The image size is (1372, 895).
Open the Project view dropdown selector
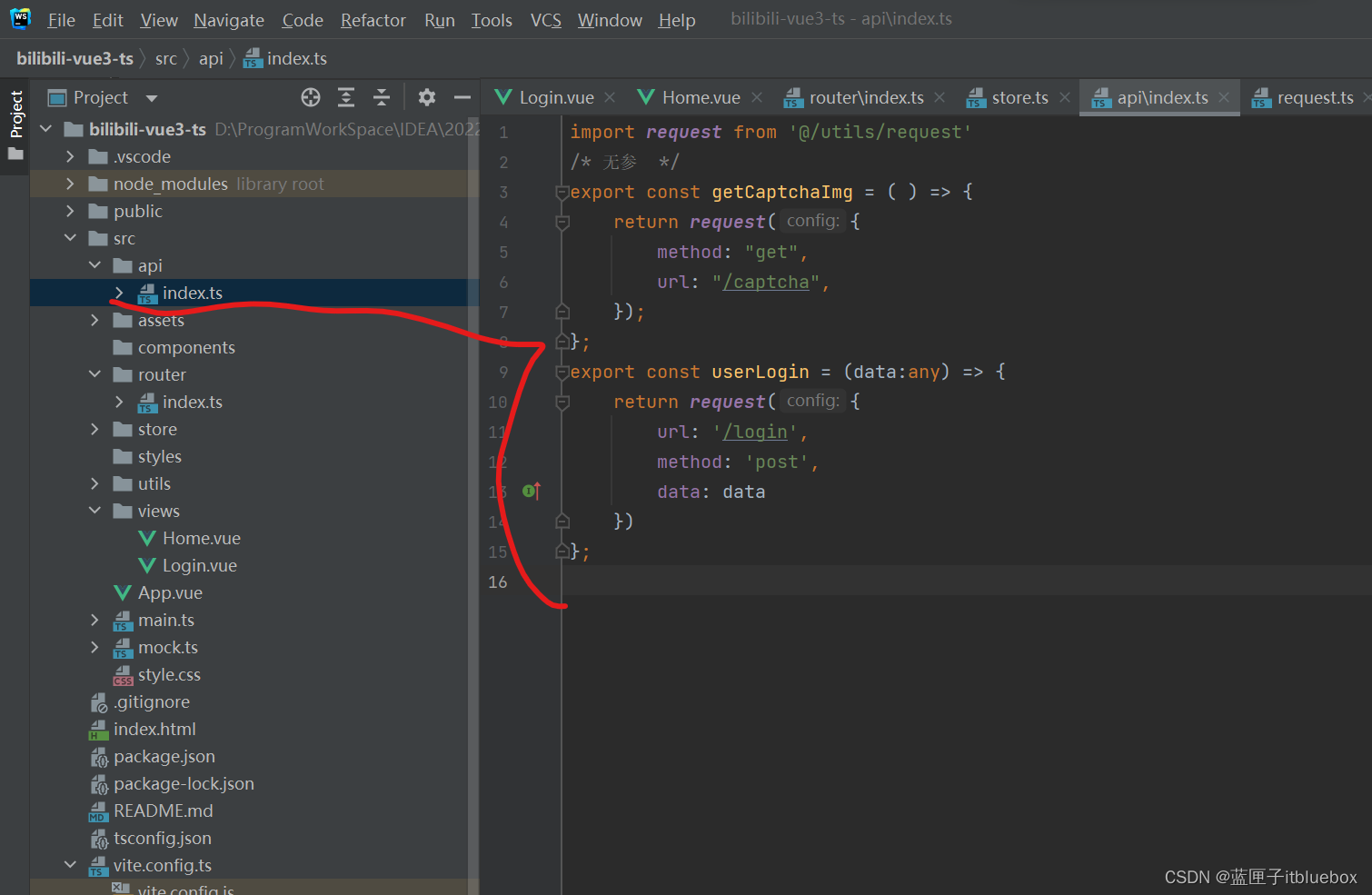point(152,98)
